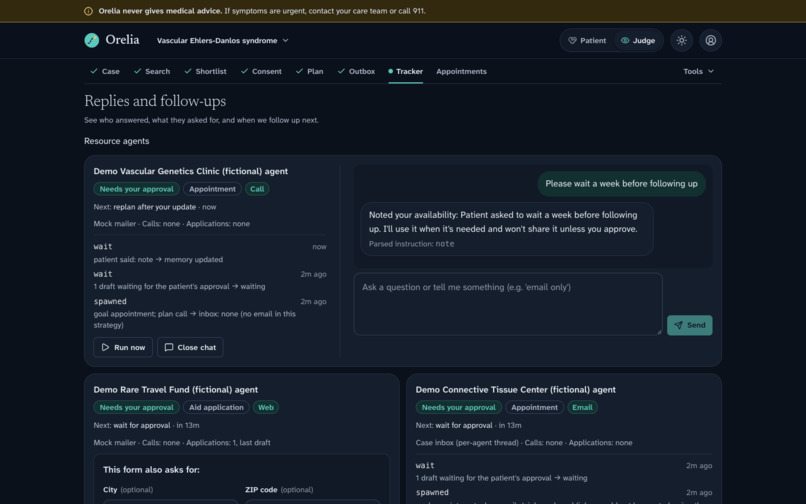
Task: Click Appointment tag on Vascular Genetics Clinic agent
Action: tap(212, 189)
